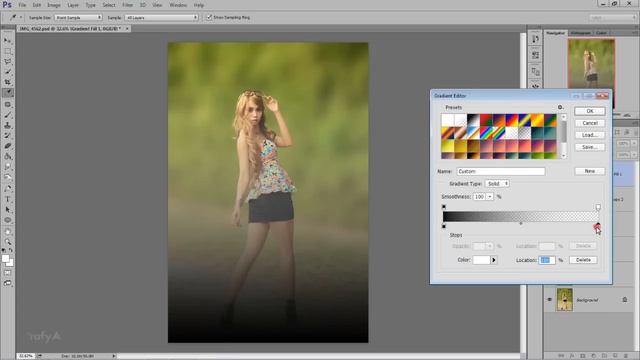
Task: Select the Zoom tool
Action: (x=7, y=242)
